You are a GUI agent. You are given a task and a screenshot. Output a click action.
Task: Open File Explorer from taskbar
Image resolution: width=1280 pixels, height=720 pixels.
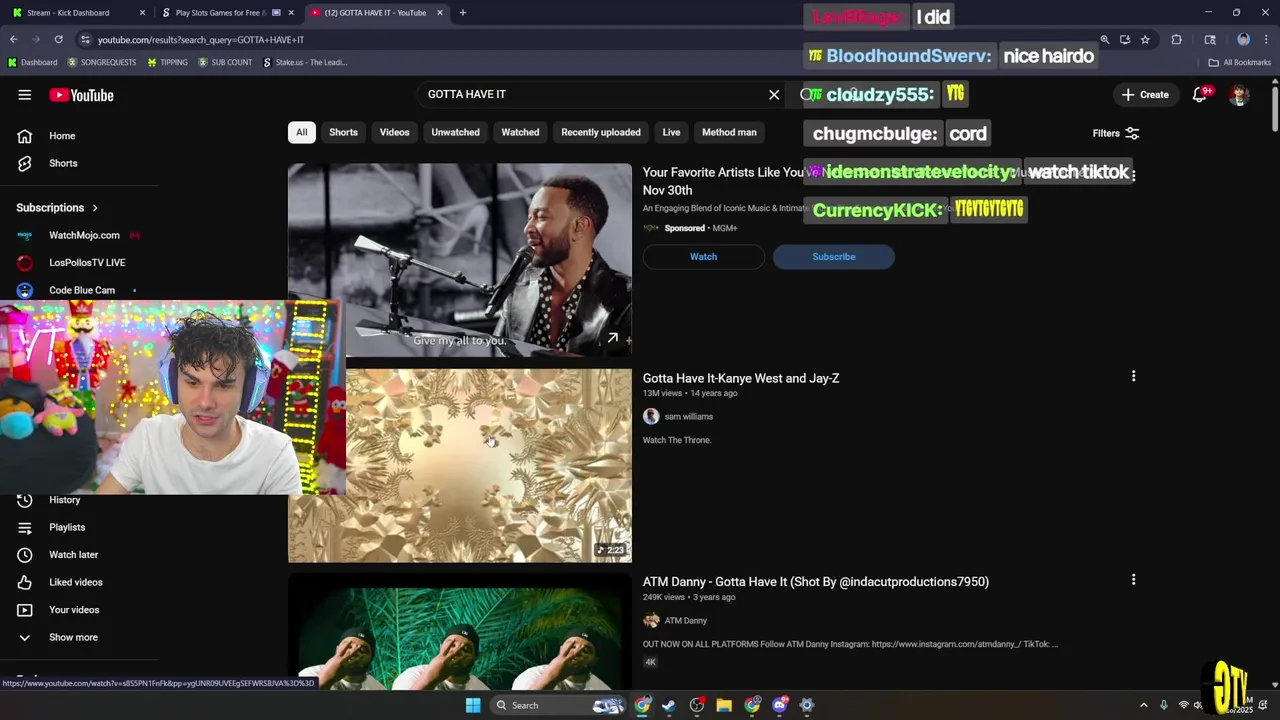click(724, 705)
